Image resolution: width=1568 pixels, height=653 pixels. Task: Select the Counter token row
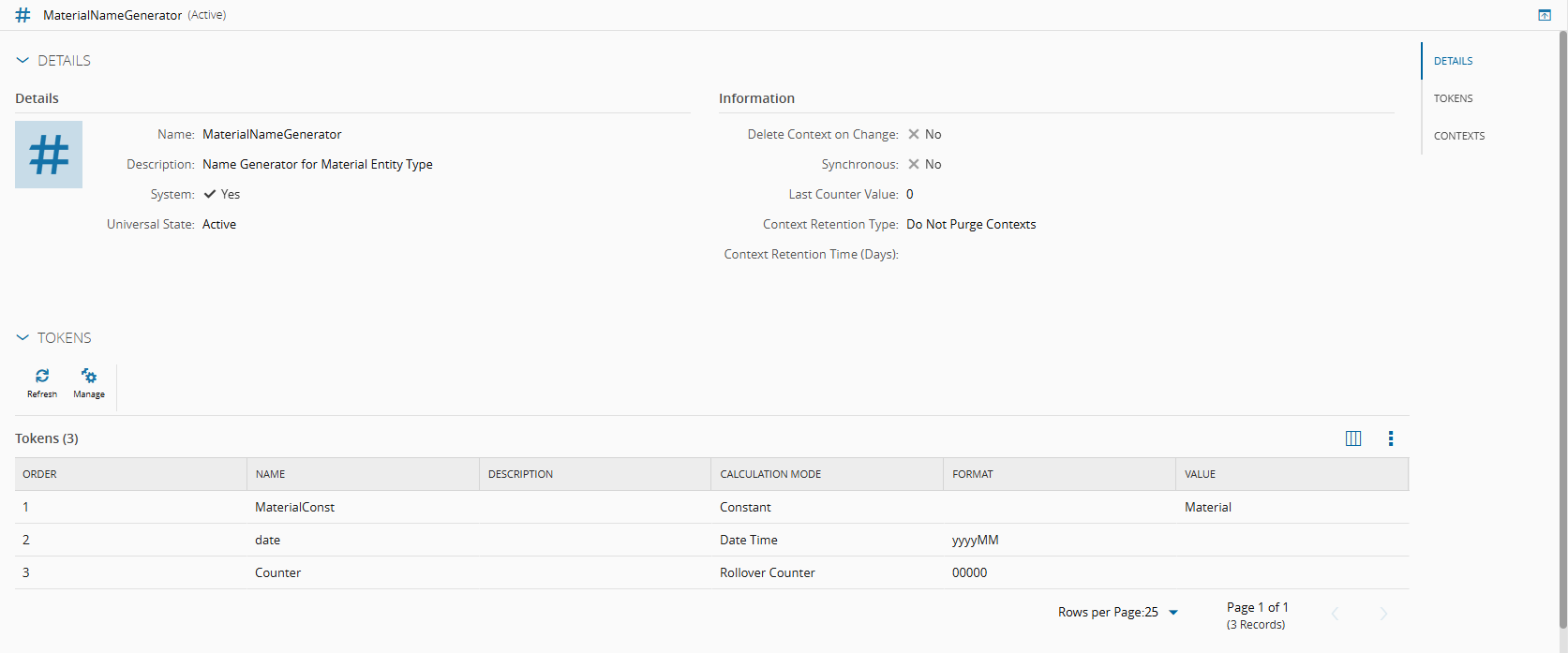(277, 572)
